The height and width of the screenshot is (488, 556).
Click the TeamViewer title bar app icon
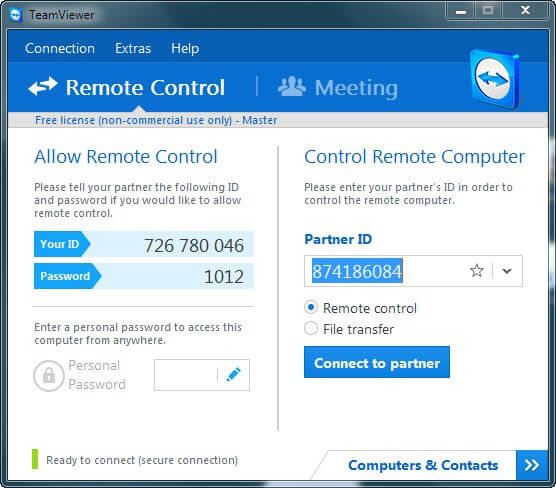point(16,15)
